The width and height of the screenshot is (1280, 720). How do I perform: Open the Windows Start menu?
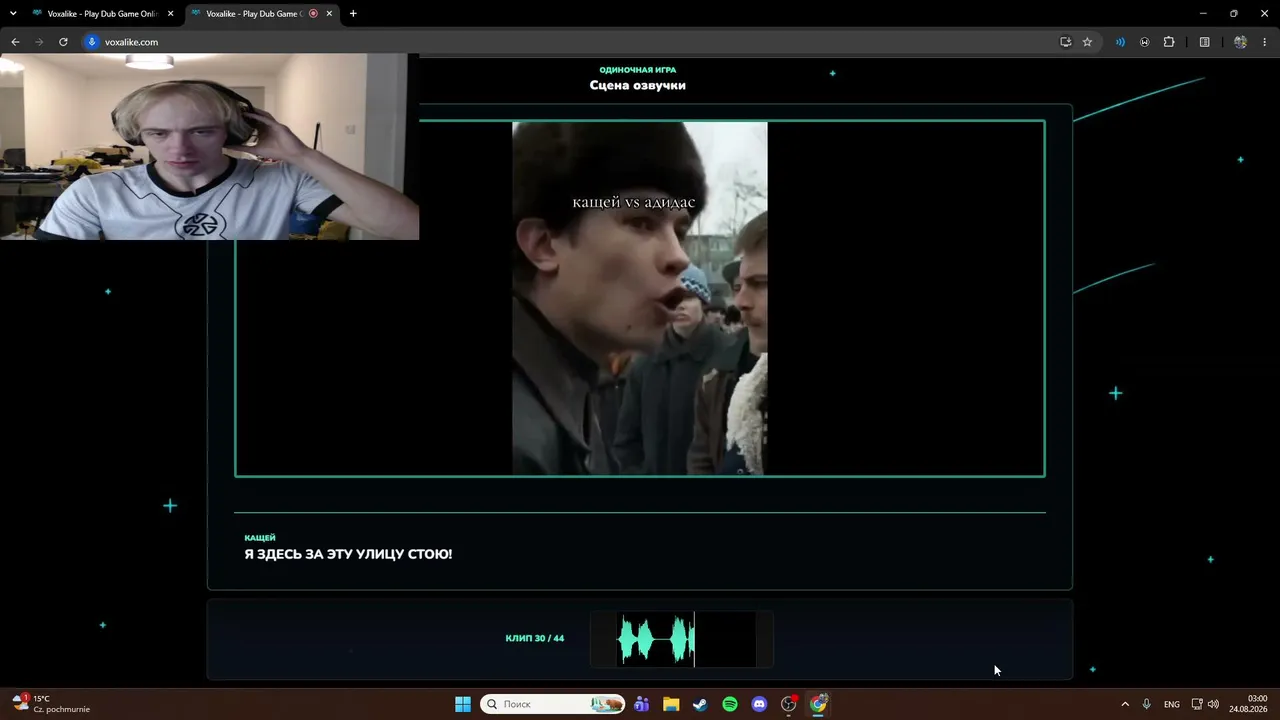(463, 704)
